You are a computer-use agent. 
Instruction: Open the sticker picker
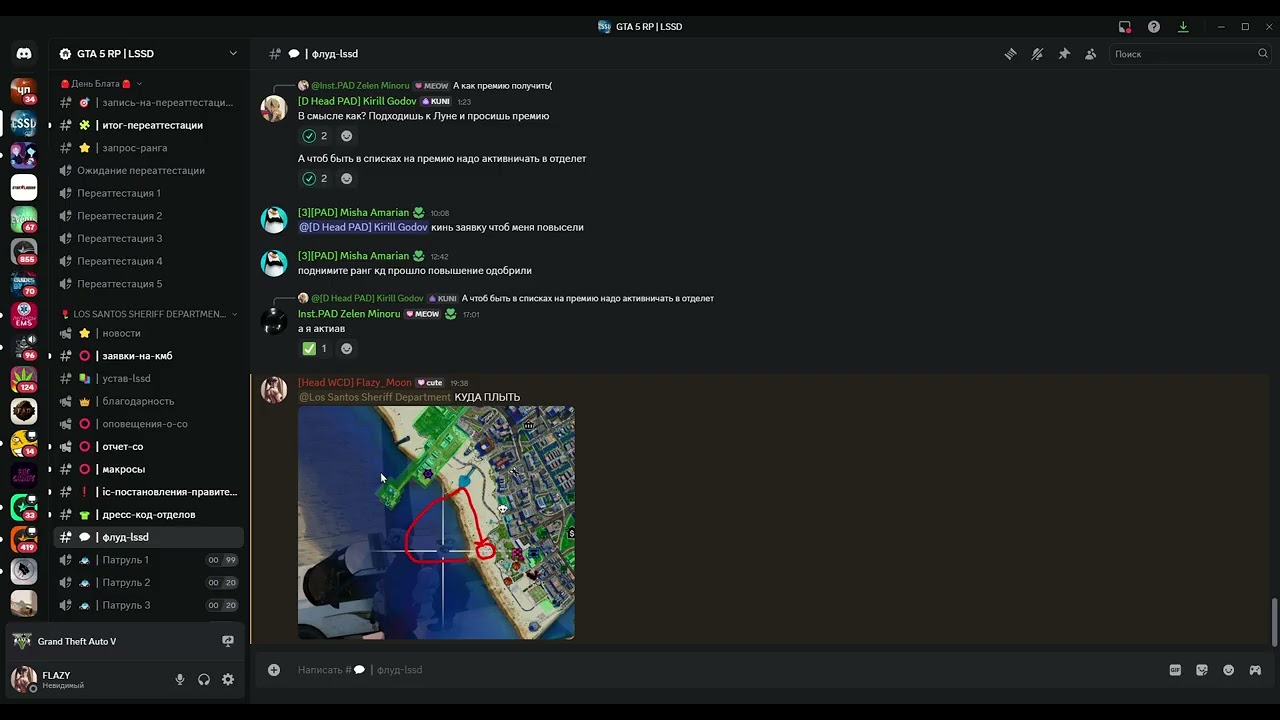tap(1202, 670)
